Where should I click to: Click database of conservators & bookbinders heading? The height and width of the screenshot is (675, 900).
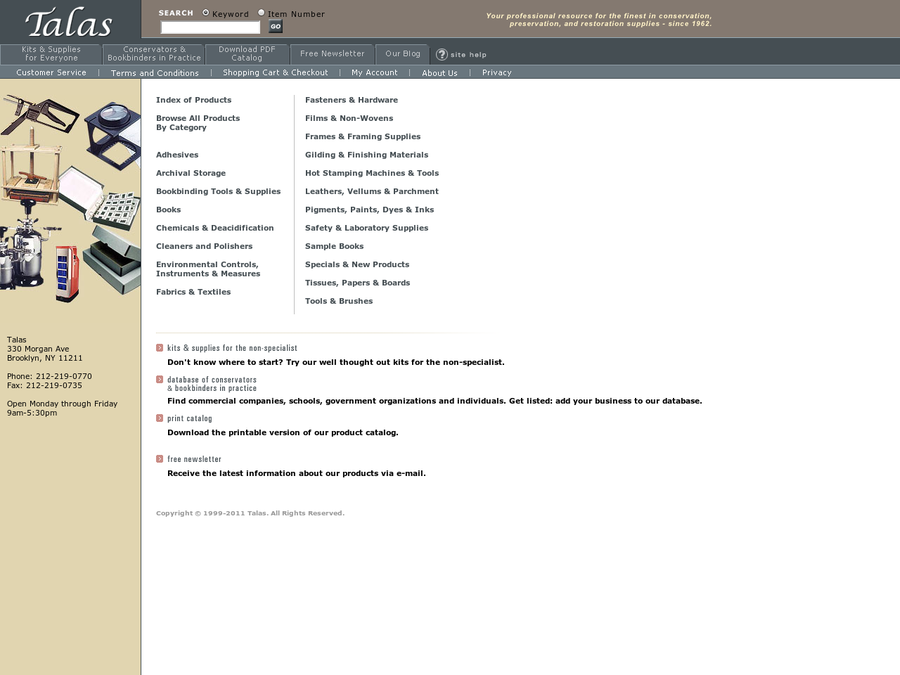(212, 384)
